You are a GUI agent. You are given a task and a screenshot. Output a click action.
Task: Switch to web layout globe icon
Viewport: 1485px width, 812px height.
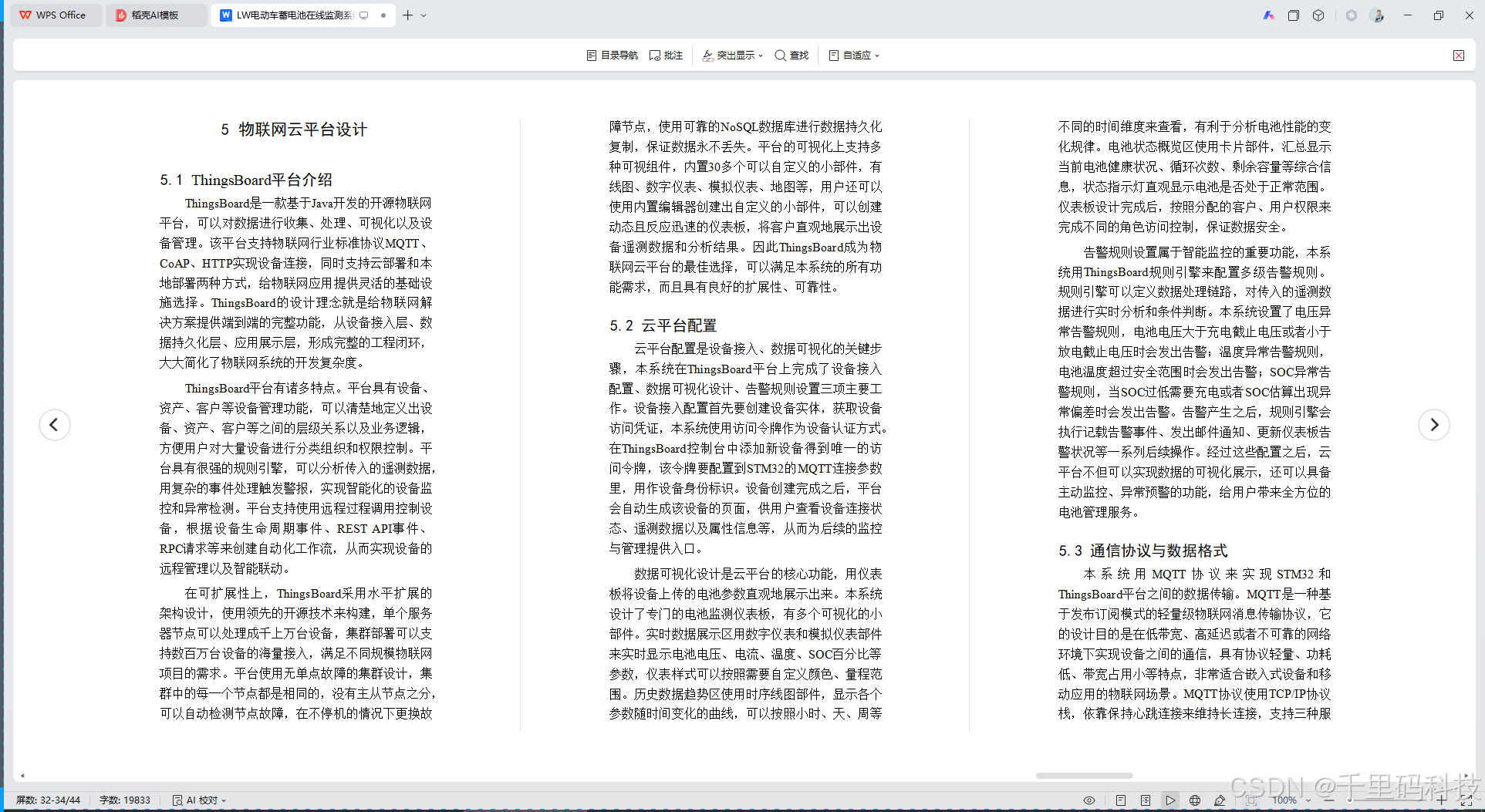1195,800
